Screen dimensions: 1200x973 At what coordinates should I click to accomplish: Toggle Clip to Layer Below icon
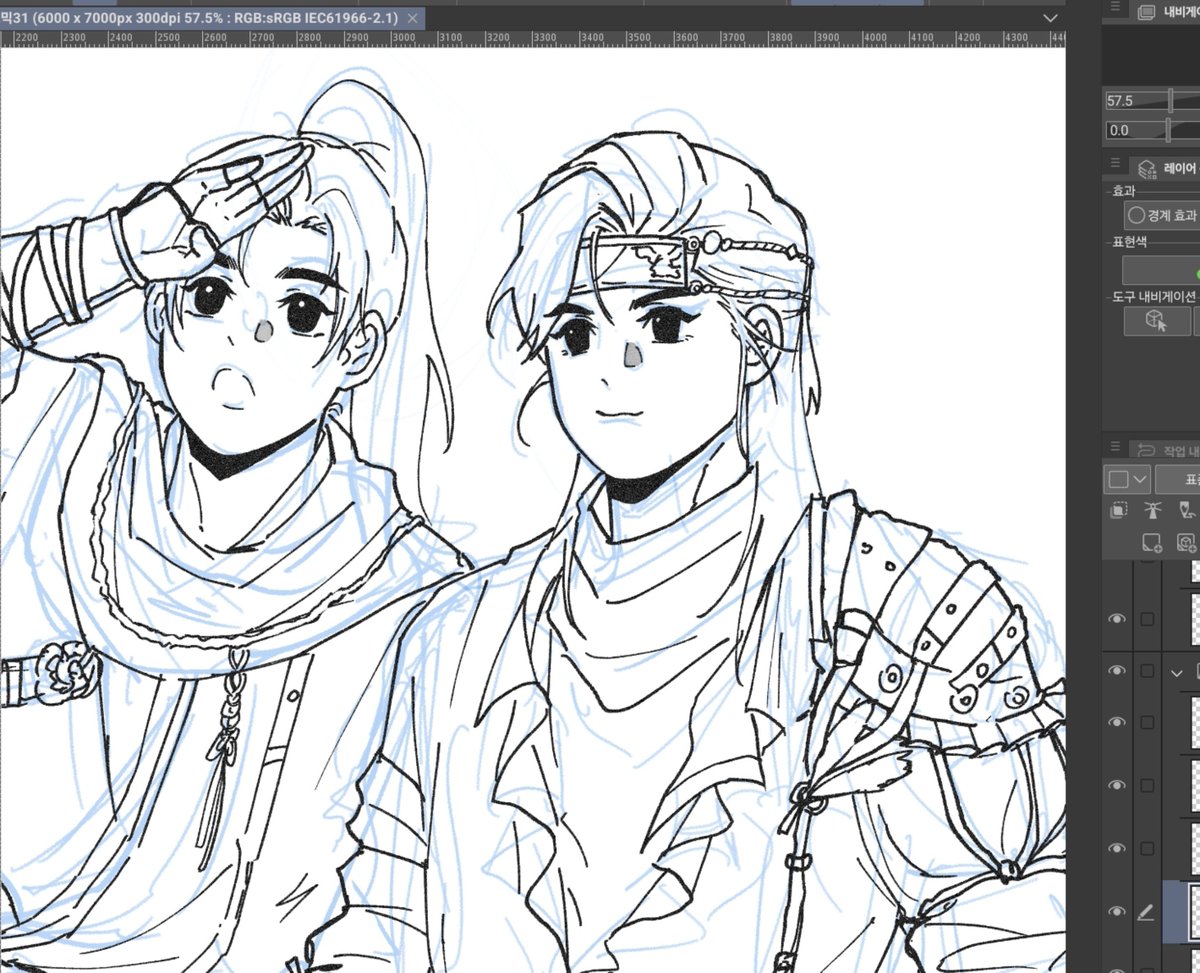[x=1119, y=511]
